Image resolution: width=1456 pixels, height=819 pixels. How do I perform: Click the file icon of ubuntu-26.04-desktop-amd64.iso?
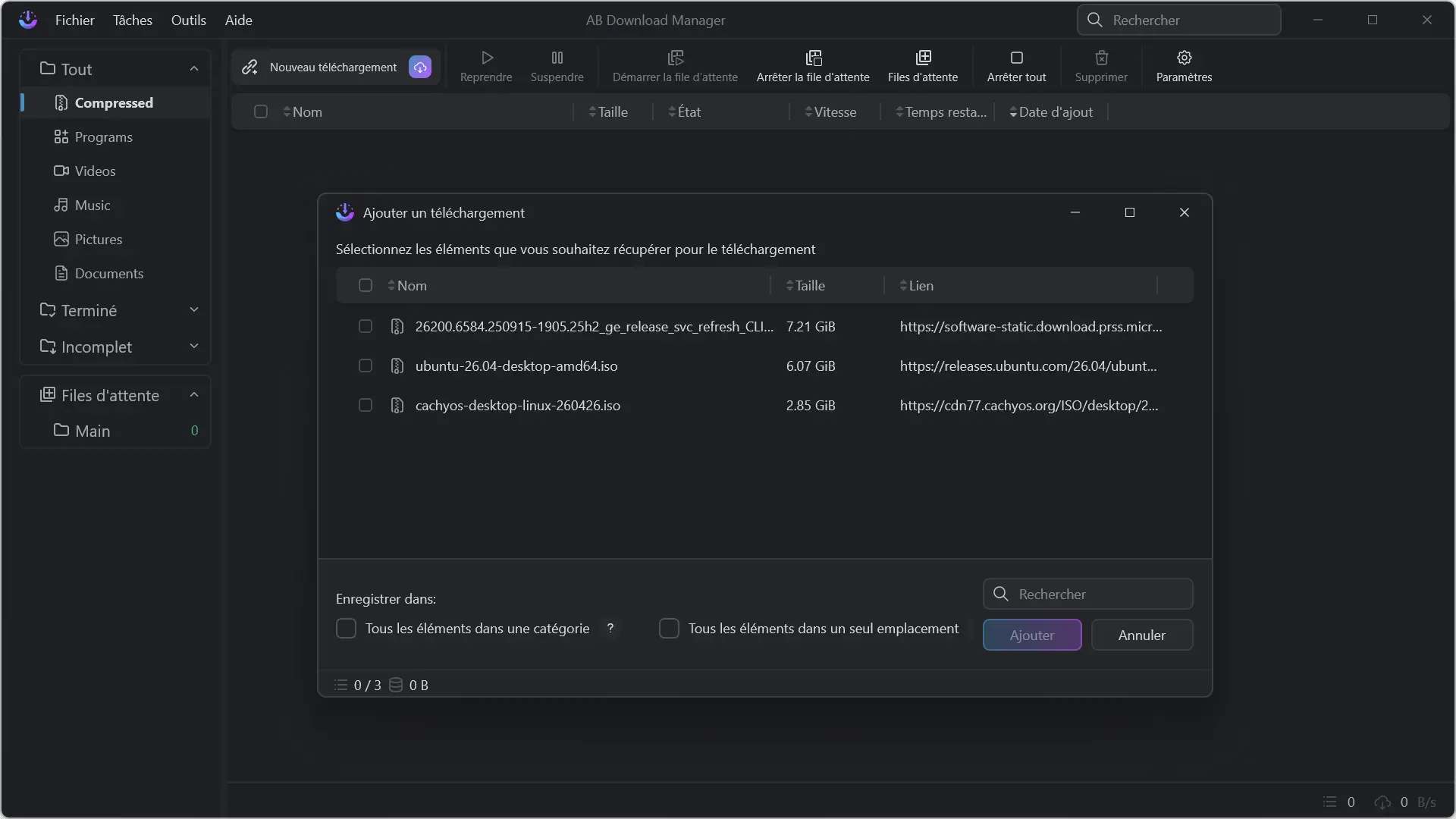pyautogui.click(x=397, y=366)
